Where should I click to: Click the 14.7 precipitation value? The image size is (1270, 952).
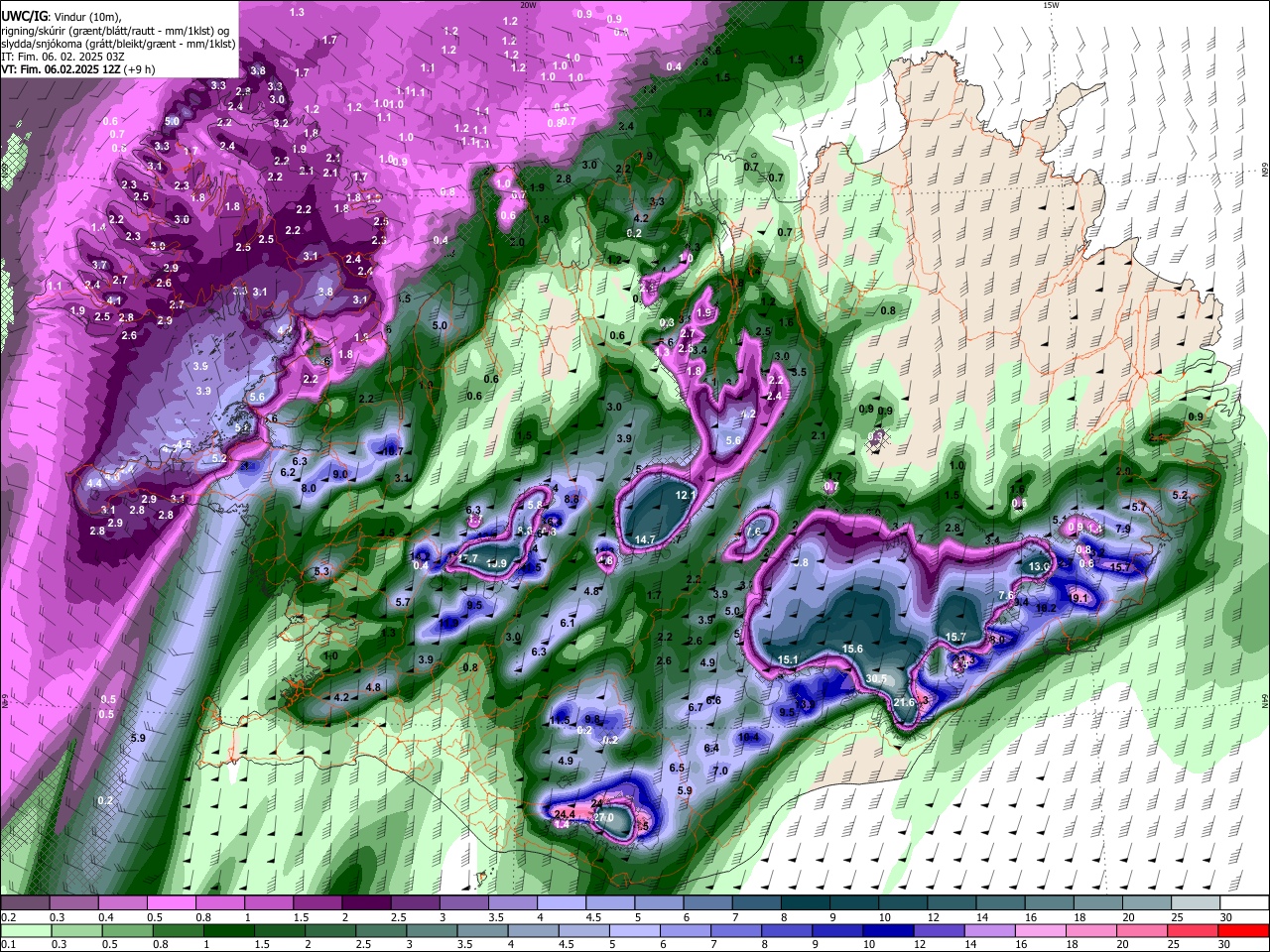pos(645,539)
